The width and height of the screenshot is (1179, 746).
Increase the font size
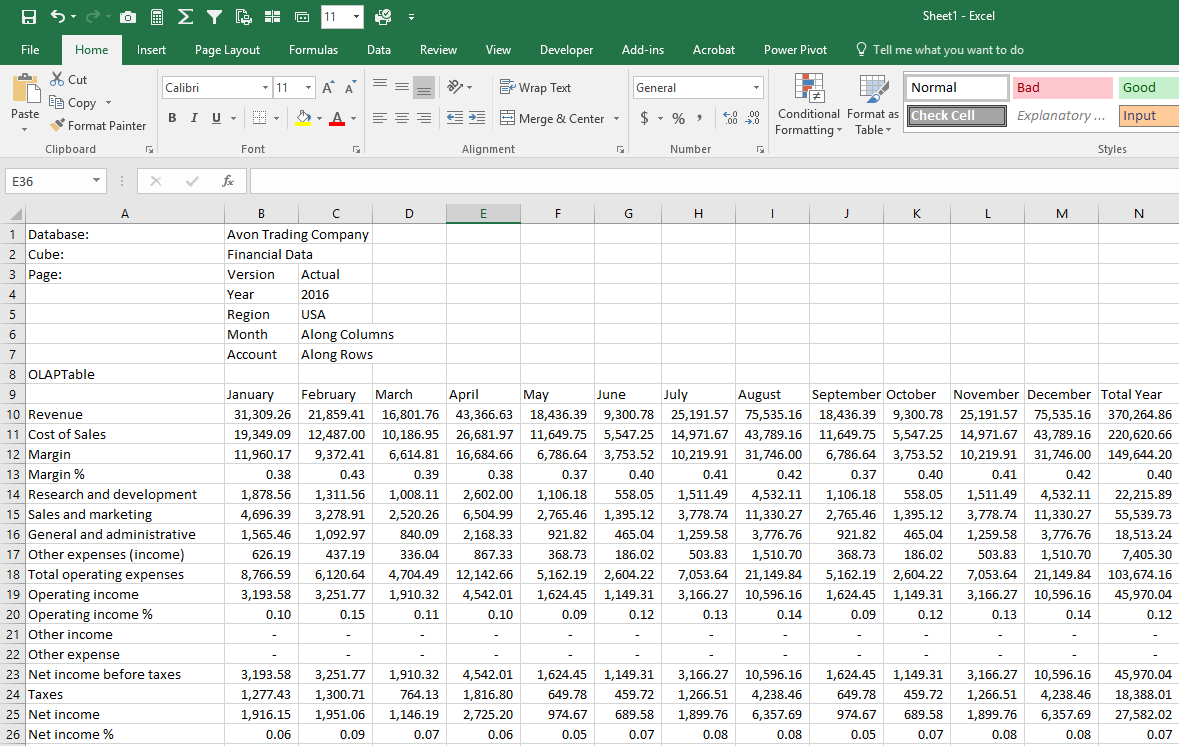point(328,88)
